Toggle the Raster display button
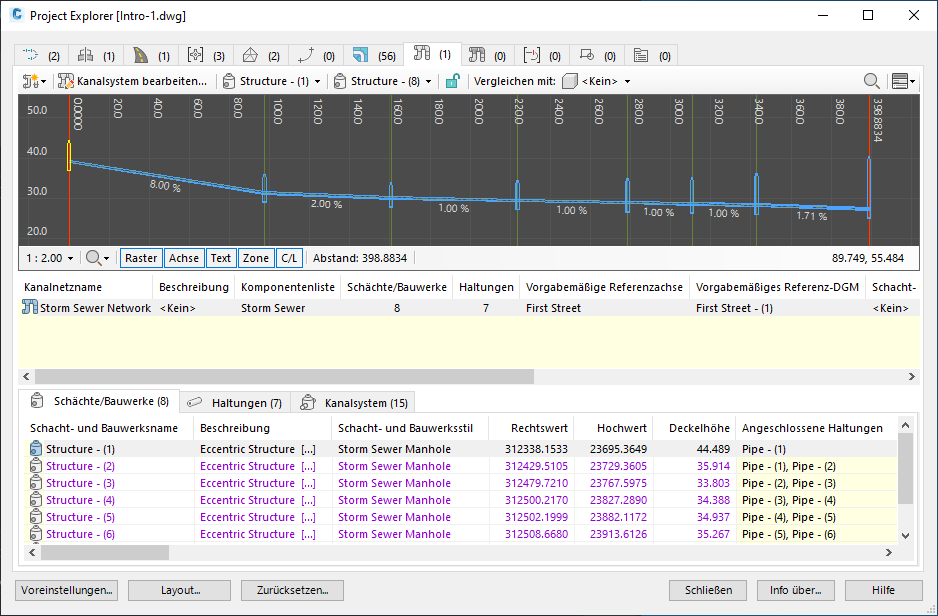This screenshot has height=616, width=938. tap(140, 257)
